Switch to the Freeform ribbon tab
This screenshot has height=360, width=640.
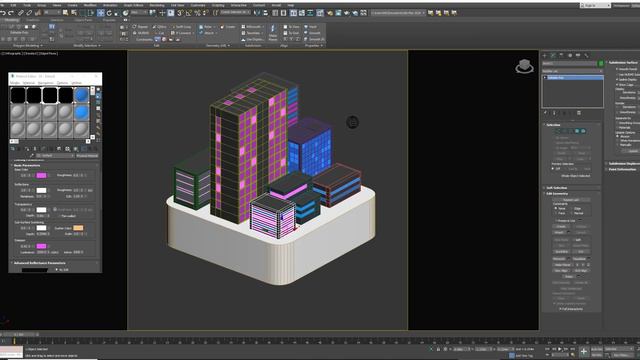33,20
